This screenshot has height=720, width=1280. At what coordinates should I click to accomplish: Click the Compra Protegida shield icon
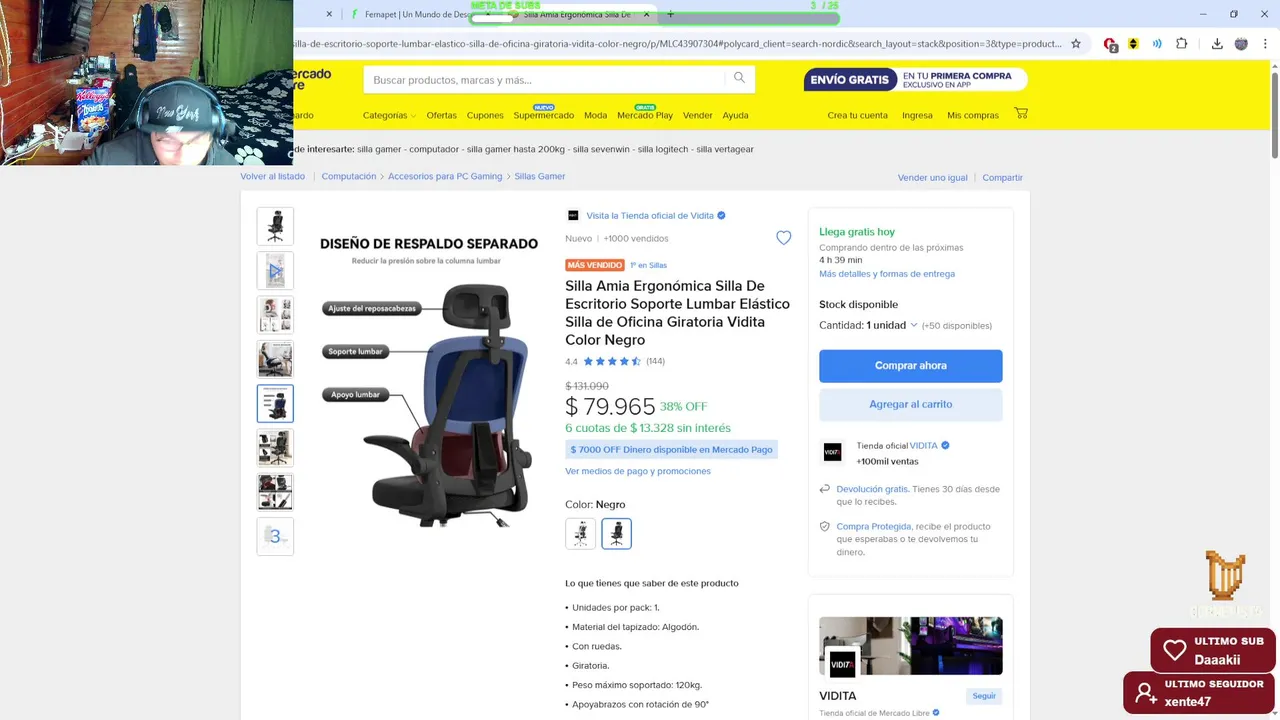point(825,526)
